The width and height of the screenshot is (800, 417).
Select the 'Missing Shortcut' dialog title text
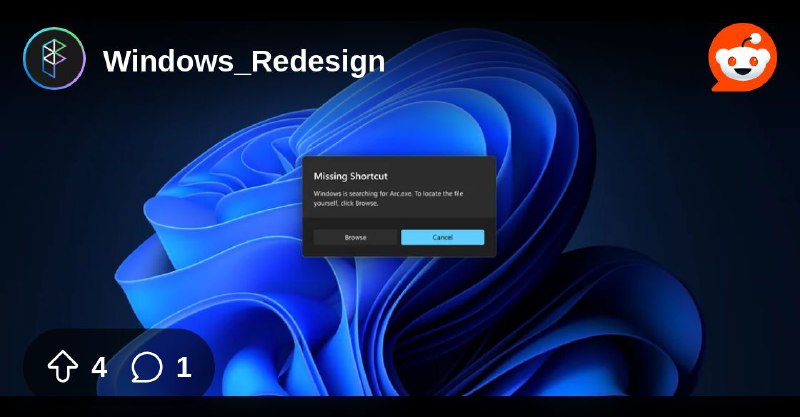pos(351,176)
